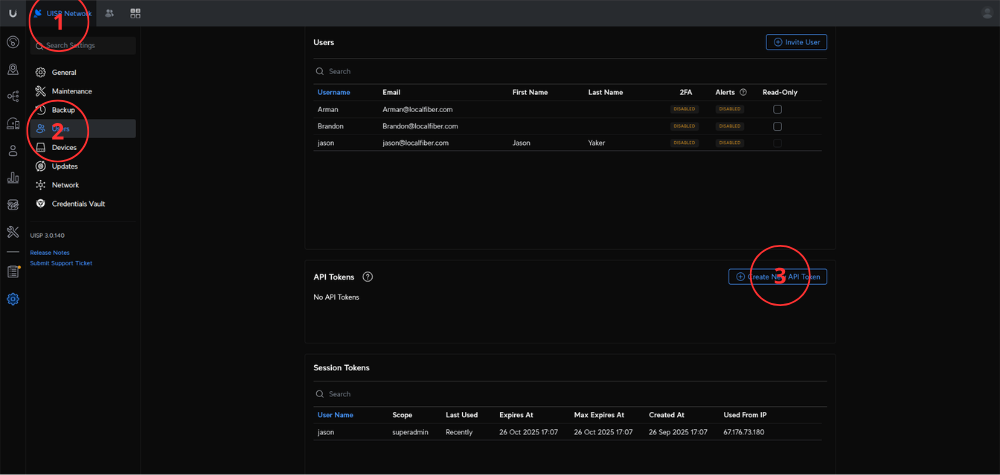Click the help icon next to Alerts
1000x475 pixels.
point(743,92)
